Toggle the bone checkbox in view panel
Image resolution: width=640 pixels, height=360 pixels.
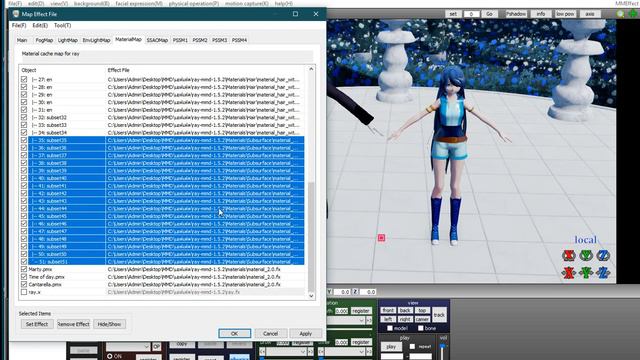[421, 328]
